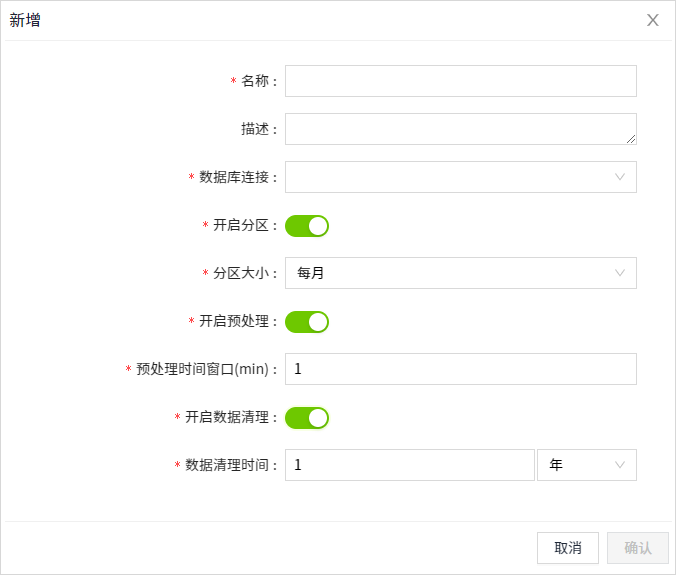Click the 确认 button
This screenshot has height=575, width=676.
(638, 548)
